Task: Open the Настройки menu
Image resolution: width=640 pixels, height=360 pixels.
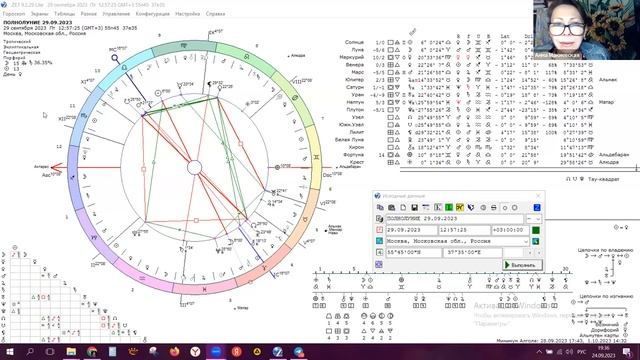Action: [187, 14]
